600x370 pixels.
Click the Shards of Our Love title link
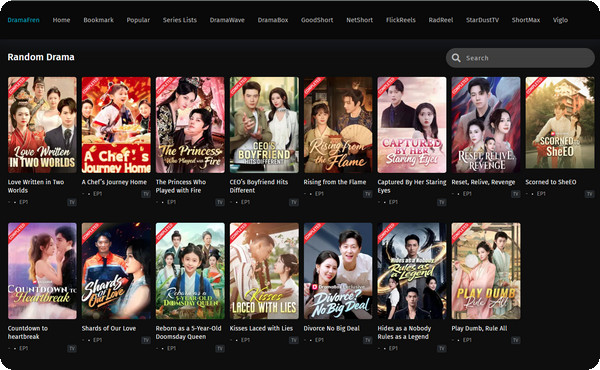[109, 328]
